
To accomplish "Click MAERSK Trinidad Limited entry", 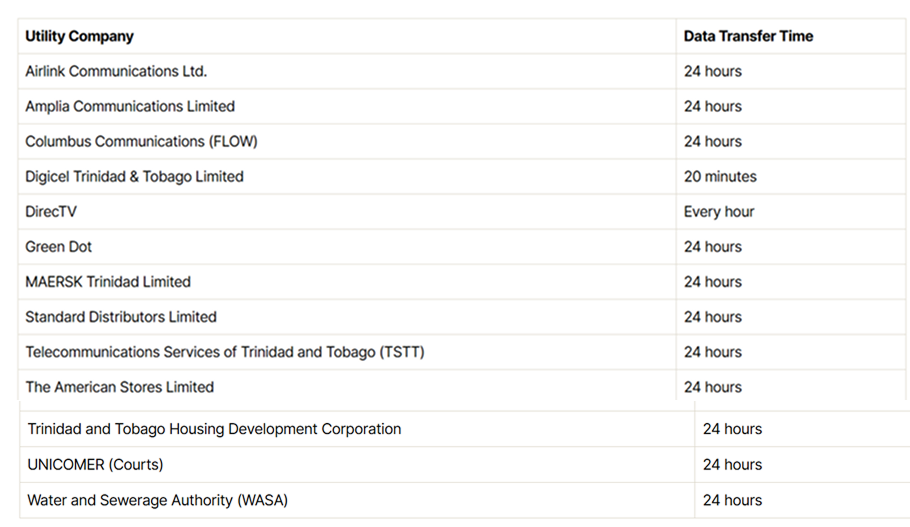I will click(108, 281).
